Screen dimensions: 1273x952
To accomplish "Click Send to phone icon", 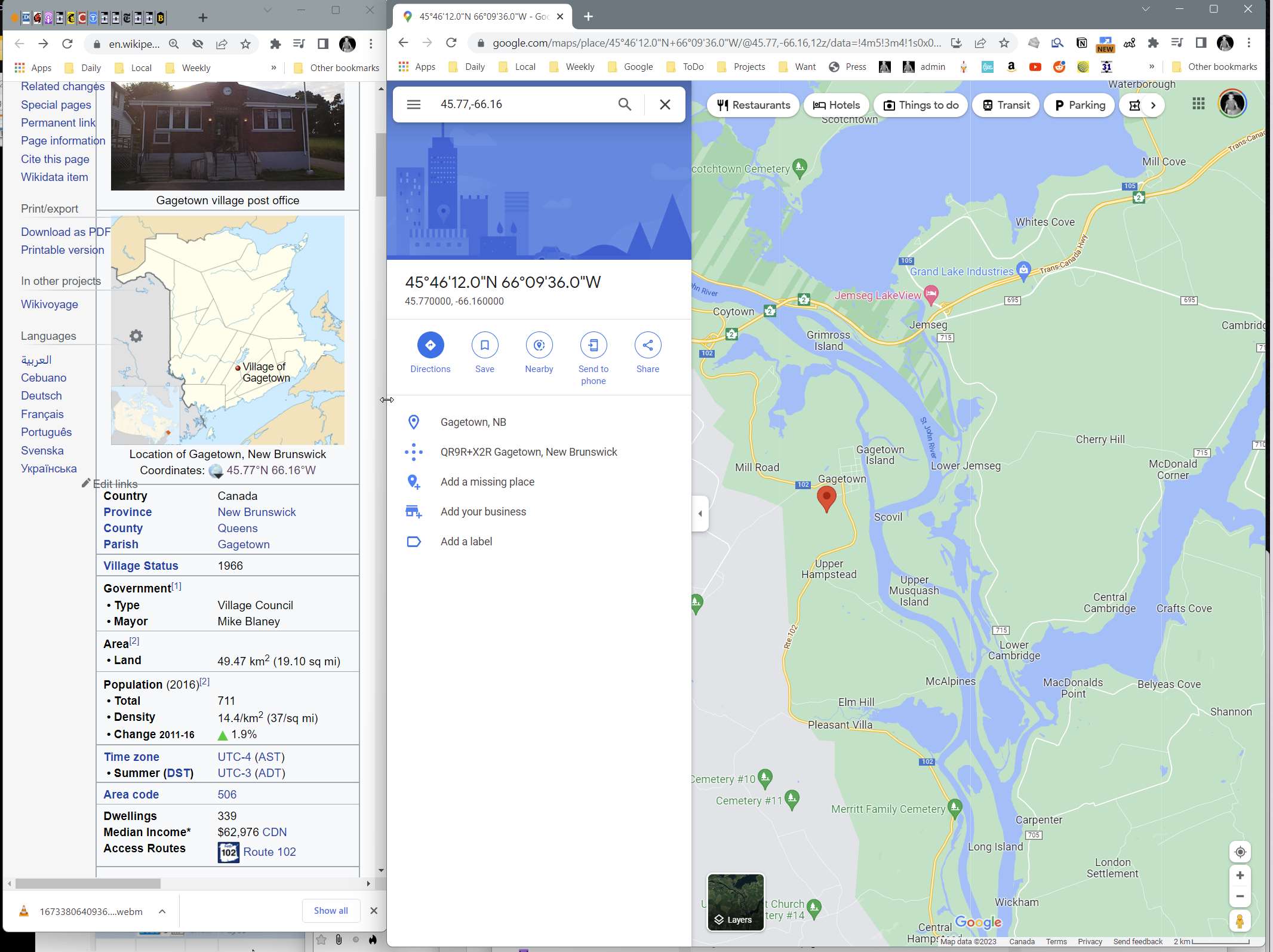I will point(593,345).
